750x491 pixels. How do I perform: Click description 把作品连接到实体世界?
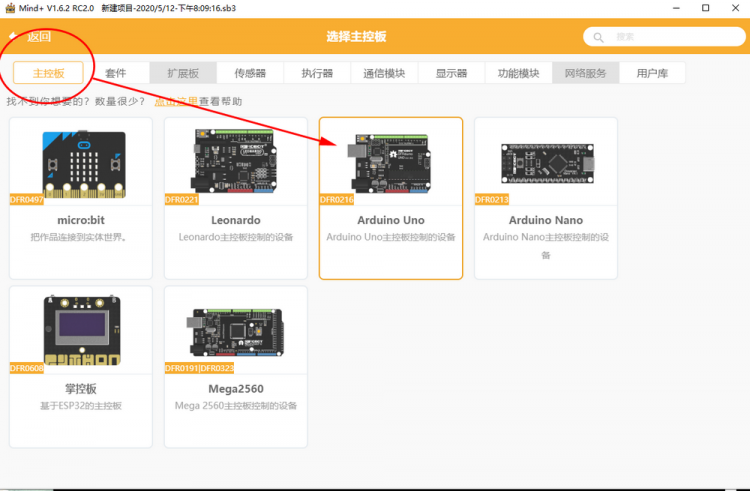(79, 237)
